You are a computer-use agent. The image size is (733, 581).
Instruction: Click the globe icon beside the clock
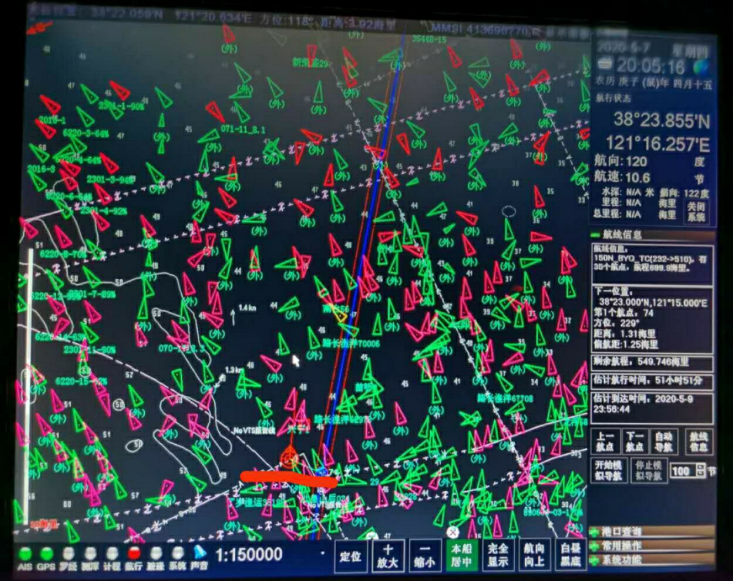701,67
